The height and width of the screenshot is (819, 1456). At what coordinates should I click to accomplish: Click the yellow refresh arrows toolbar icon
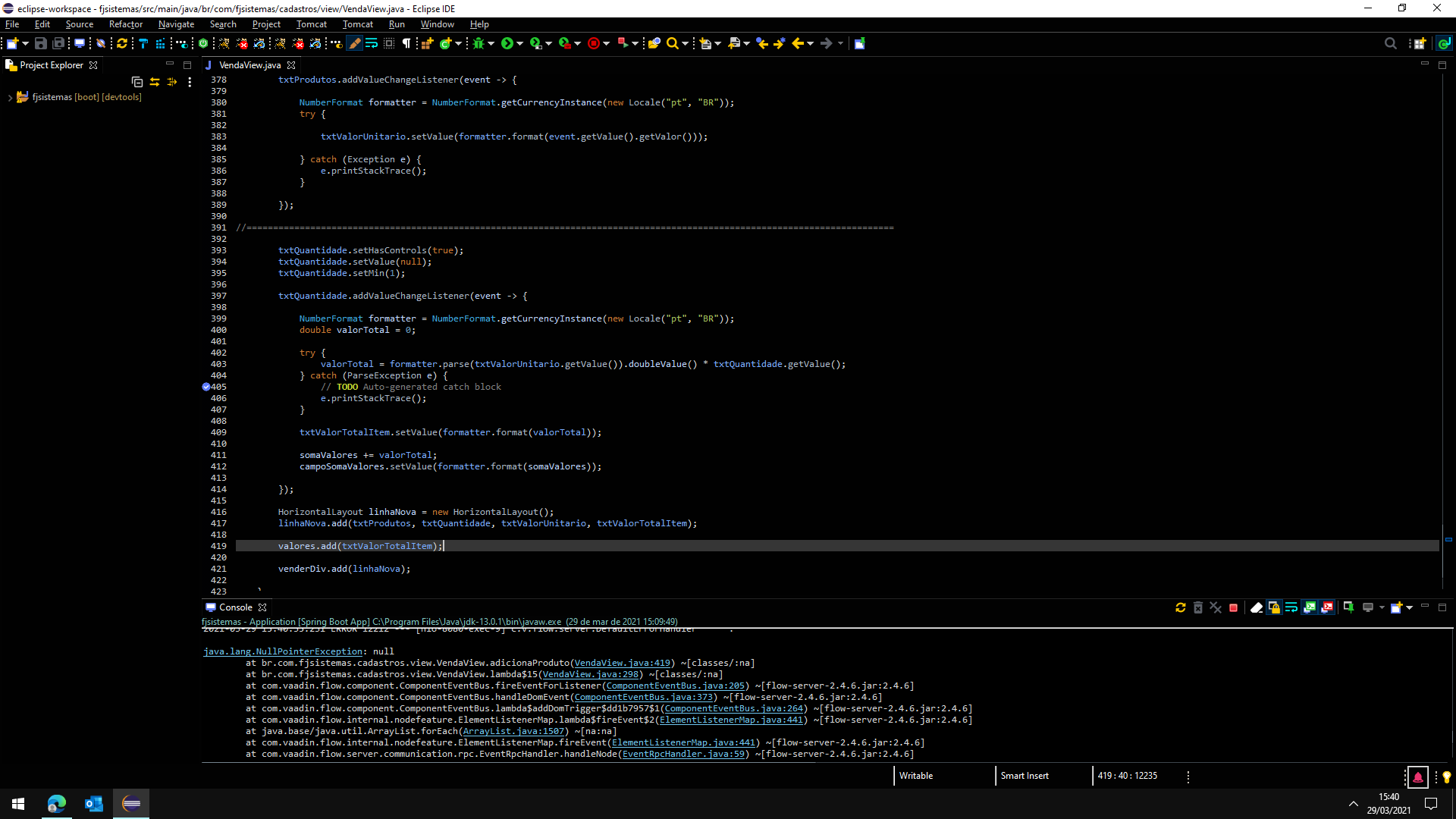click(121, 44)
